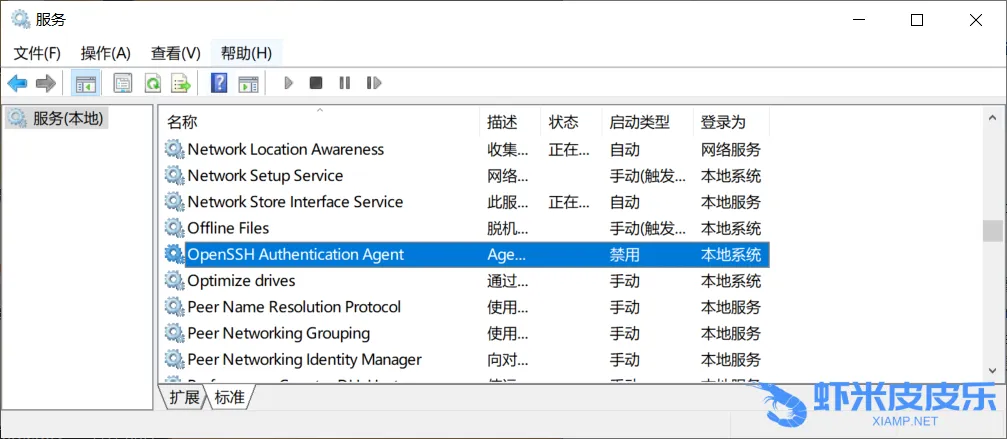Open the Properties toolbar icon
This screenshot has width=1007, height=439.
(122, 83)
